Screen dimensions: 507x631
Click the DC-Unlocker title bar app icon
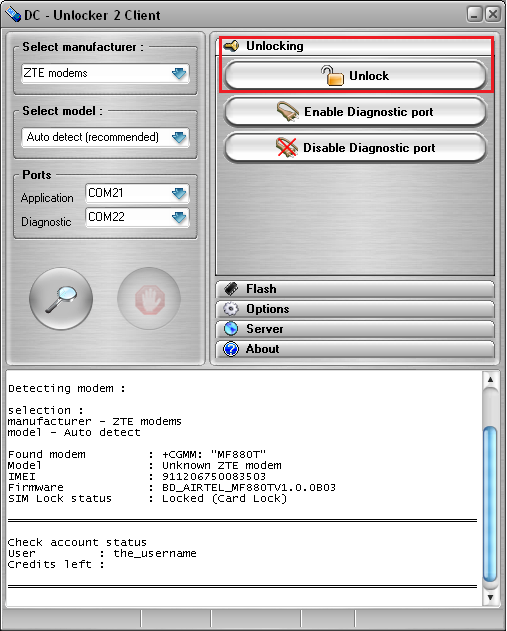(13, 14)
